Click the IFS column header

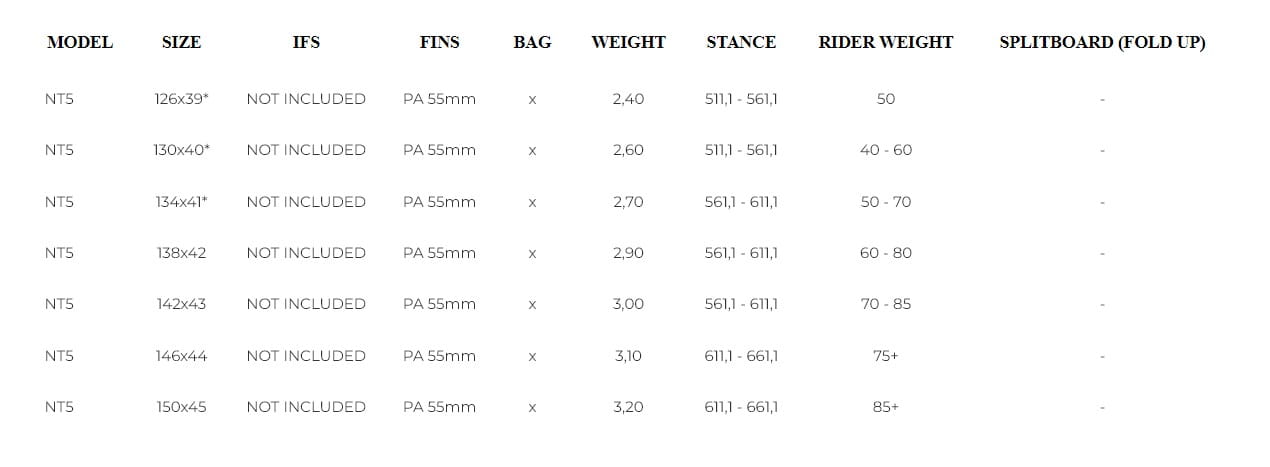pyautogui.click(x=306, y=42)
